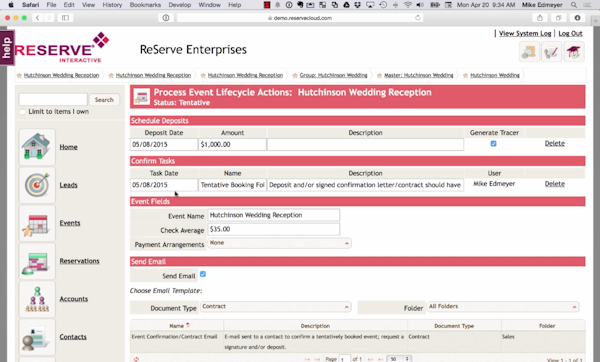Click the graduation cap training icon

pos(573,52)
